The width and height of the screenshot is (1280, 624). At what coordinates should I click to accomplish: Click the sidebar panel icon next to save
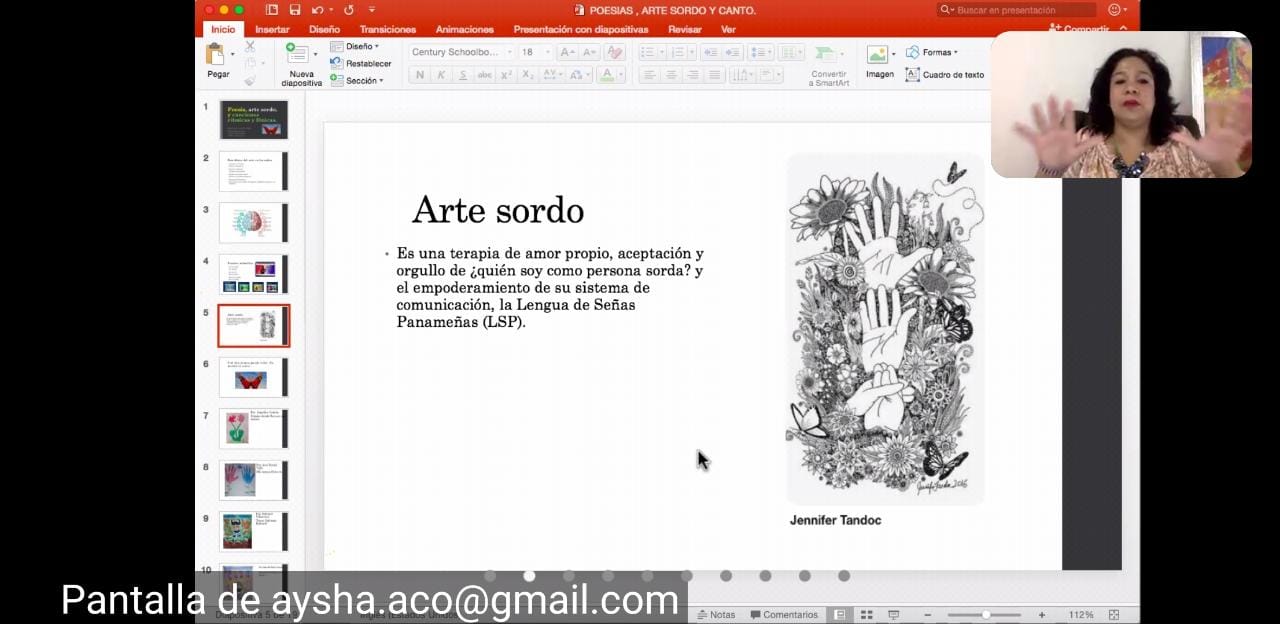(x=272, y=10)
